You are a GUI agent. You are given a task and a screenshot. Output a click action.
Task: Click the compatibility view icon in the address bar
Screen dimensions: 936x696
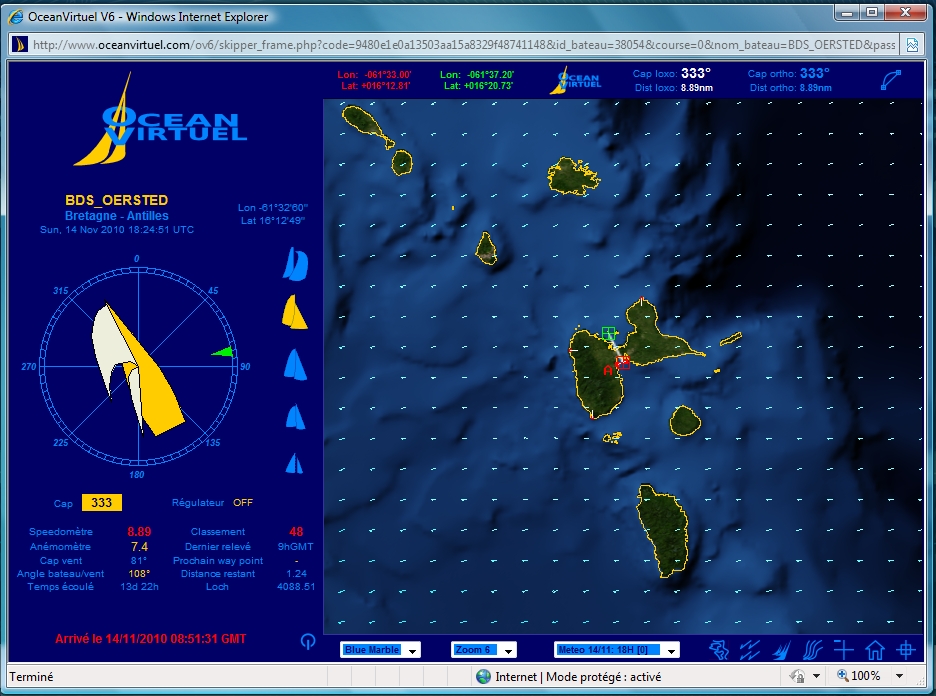[912, 45]
